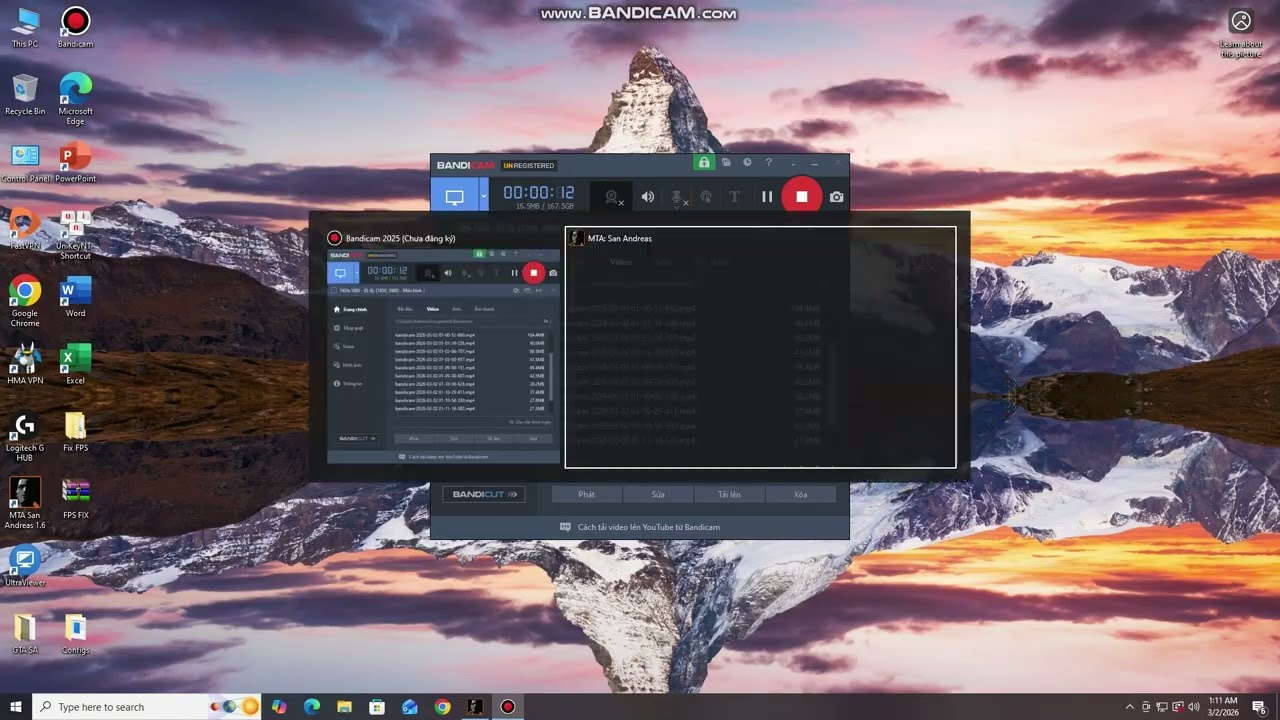The width and height of the screenshot is (1280, 720).
Task: Click the green lock icon in Bandicam
Action: (704, 163)
